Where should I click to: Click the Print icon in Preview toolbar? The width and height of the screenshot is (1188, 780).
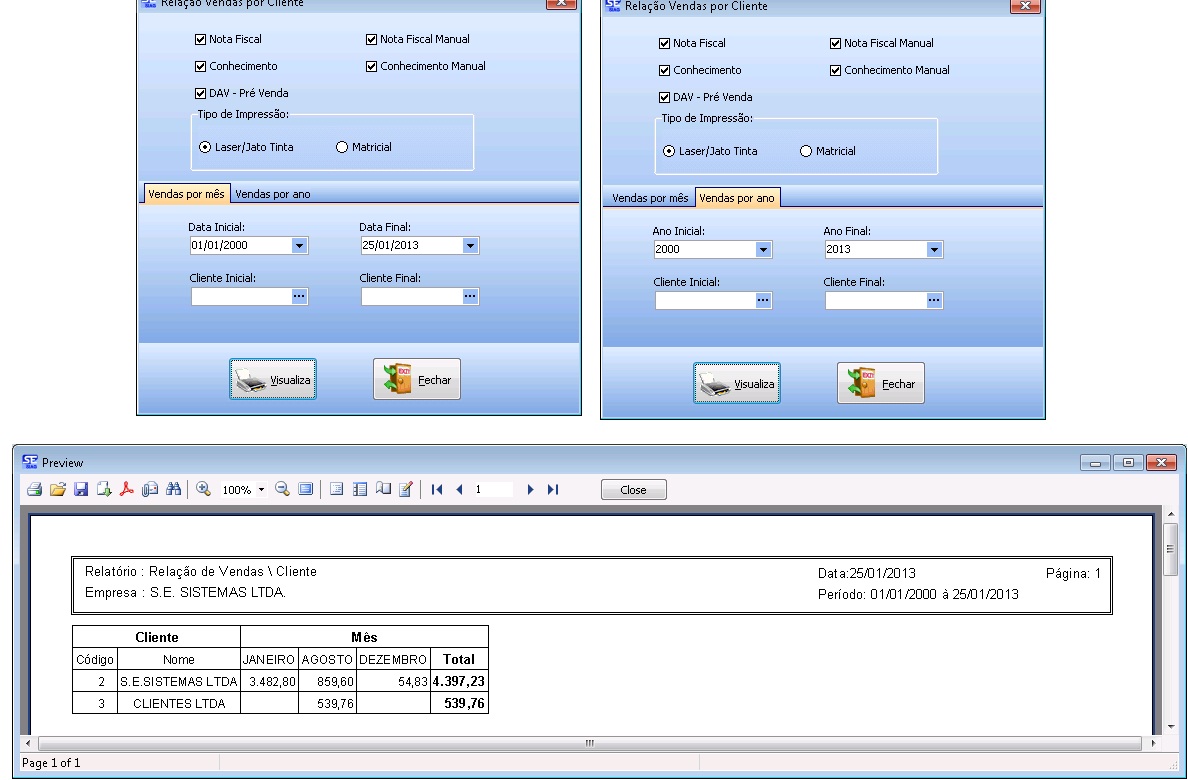(34, 490)
